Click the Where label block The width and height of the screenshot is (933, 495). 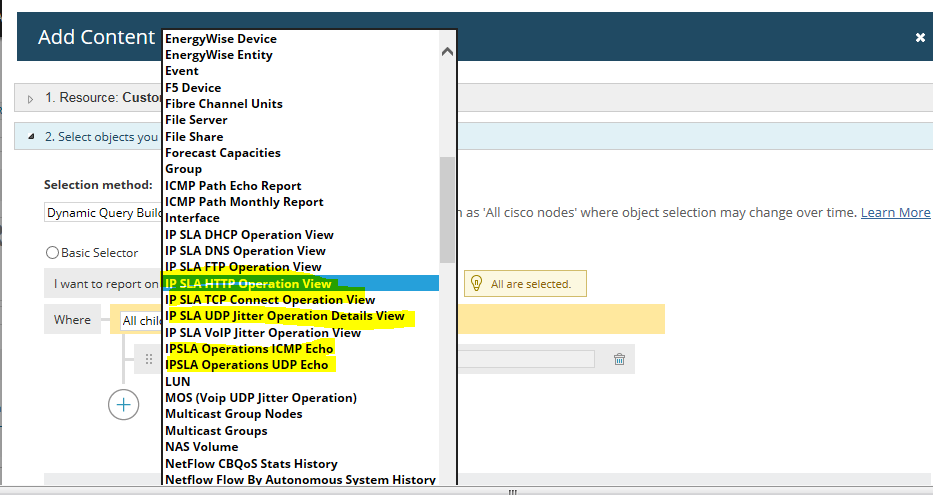click(73, 319)
